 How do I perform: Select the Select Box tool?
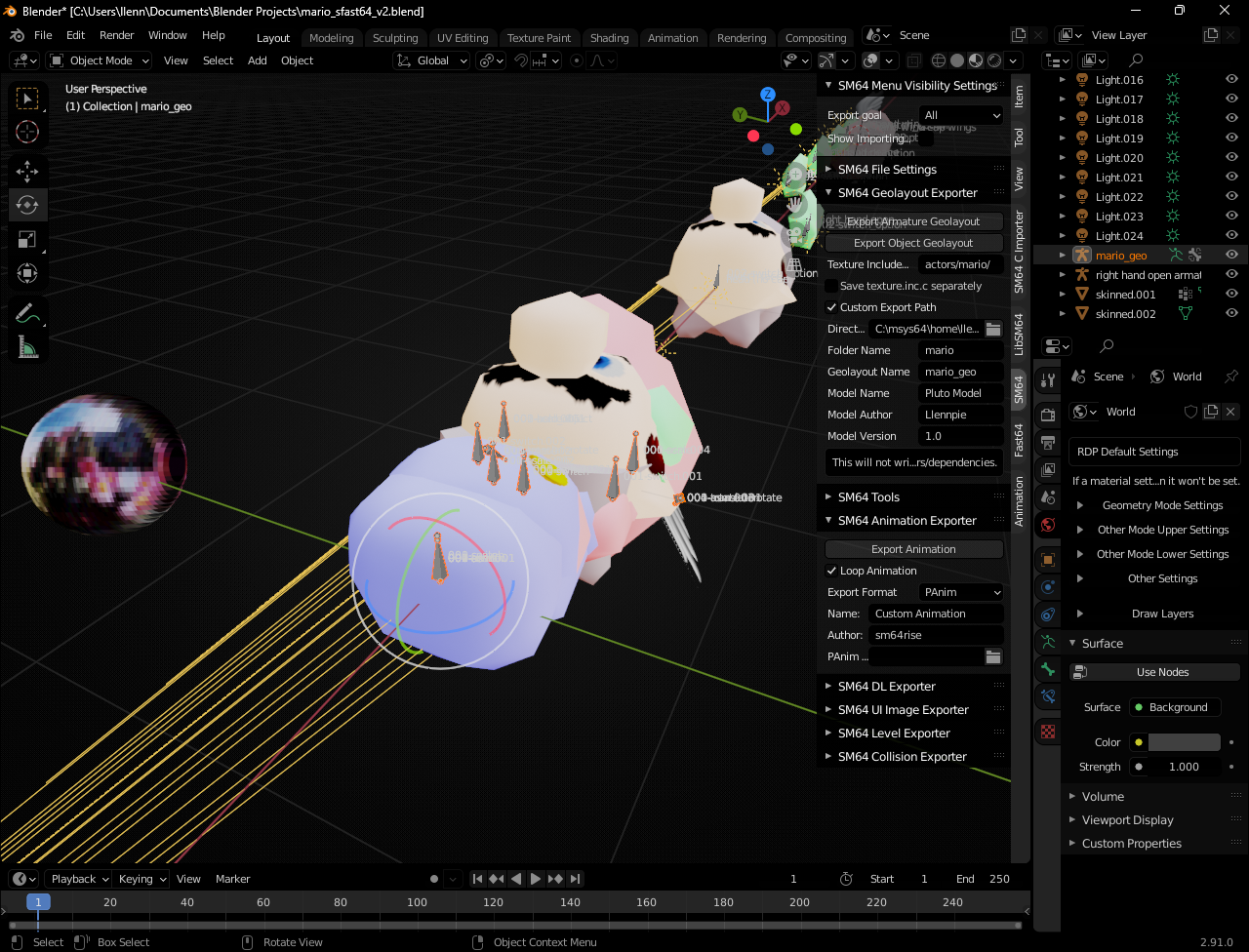pos(27,99)
